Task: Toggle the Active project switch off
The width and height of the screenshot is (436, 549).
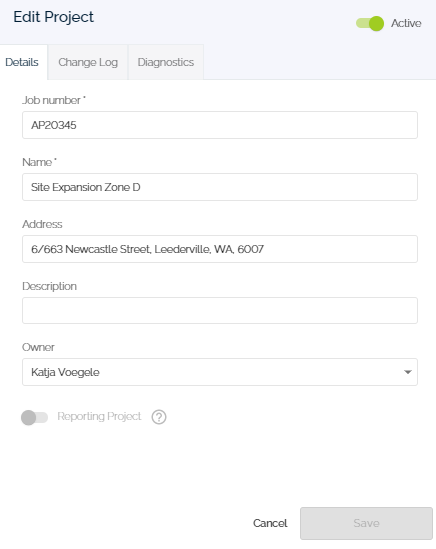Action: (x=370, y=23)
